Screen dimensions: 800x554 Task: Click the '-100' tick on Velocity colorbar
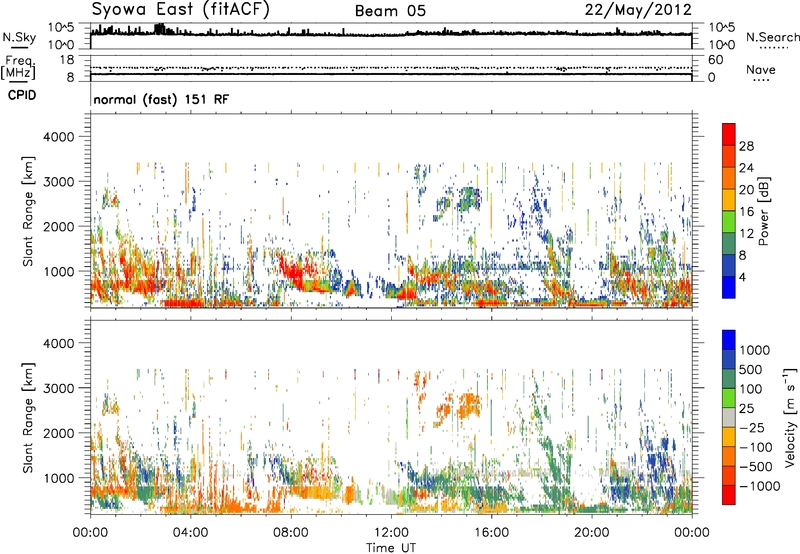[756, 447]
